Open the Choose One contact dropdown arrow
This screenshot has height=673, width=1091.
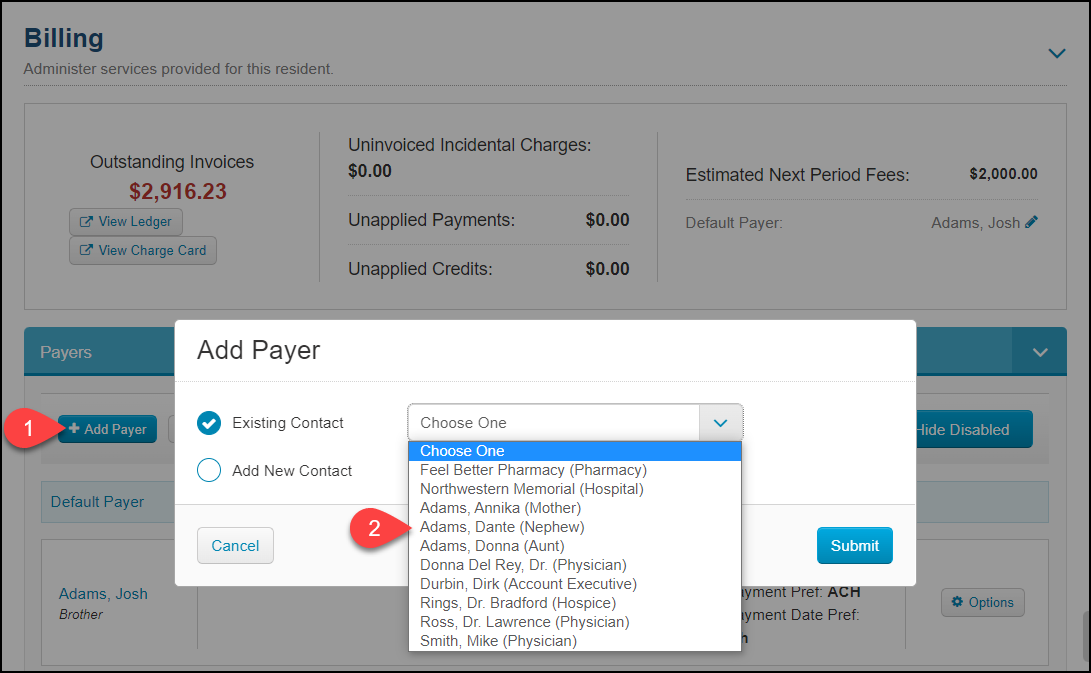click(x=720, y=422)
